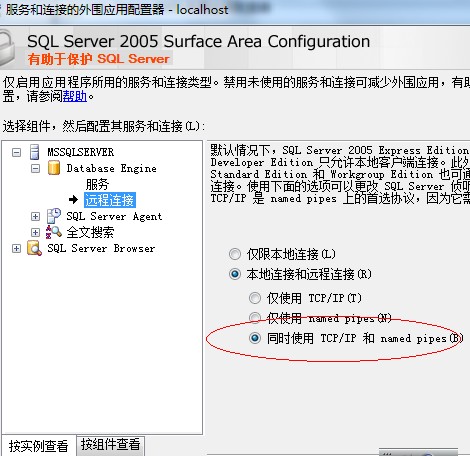The height and width of the screenshot is (456, 470).
Task: Select the 服务 tree item
Action: tap(97, 184)
